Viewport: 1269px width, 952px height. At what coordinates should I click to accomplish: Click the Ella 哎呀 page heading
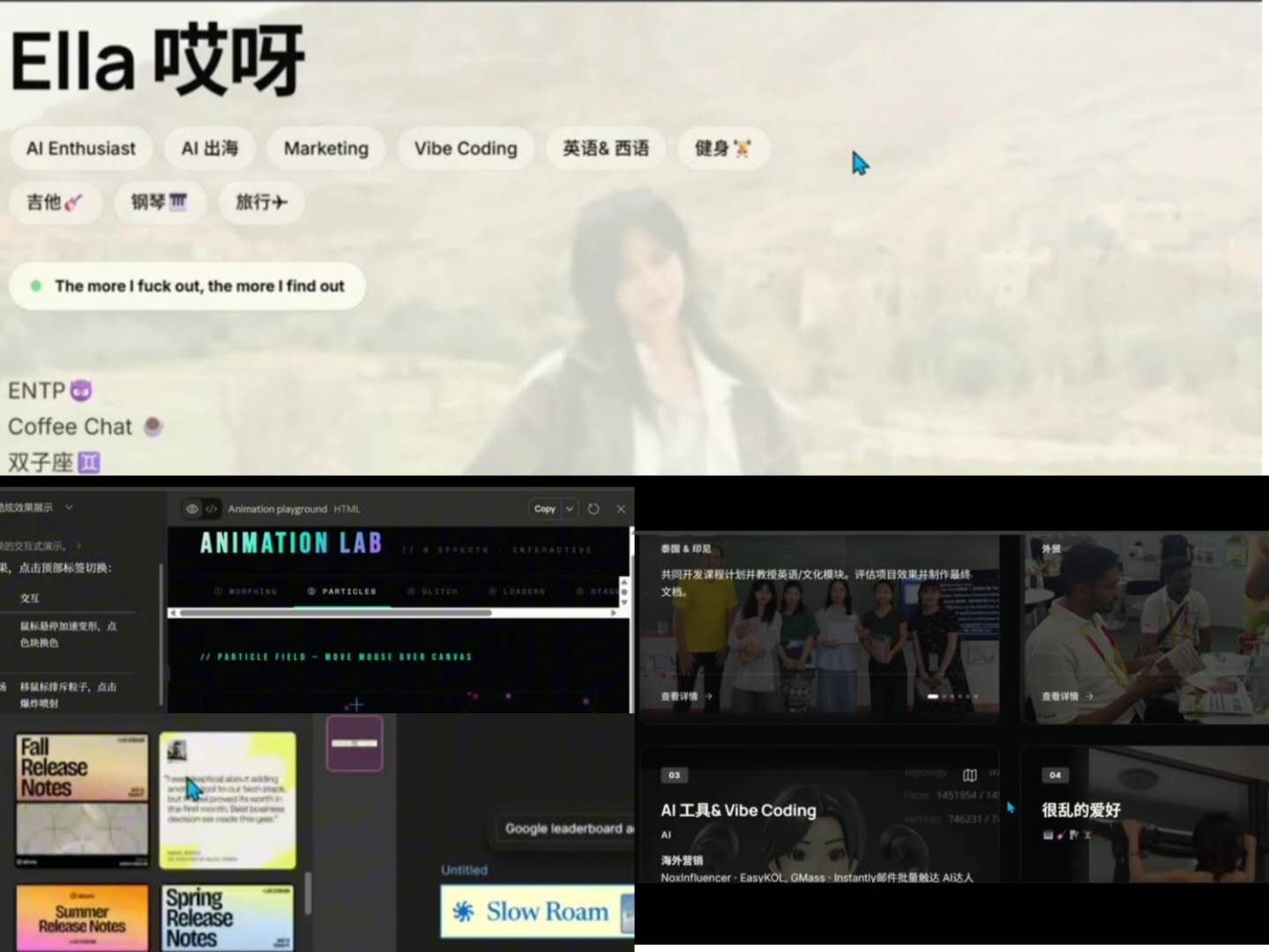tap(158, 61)
